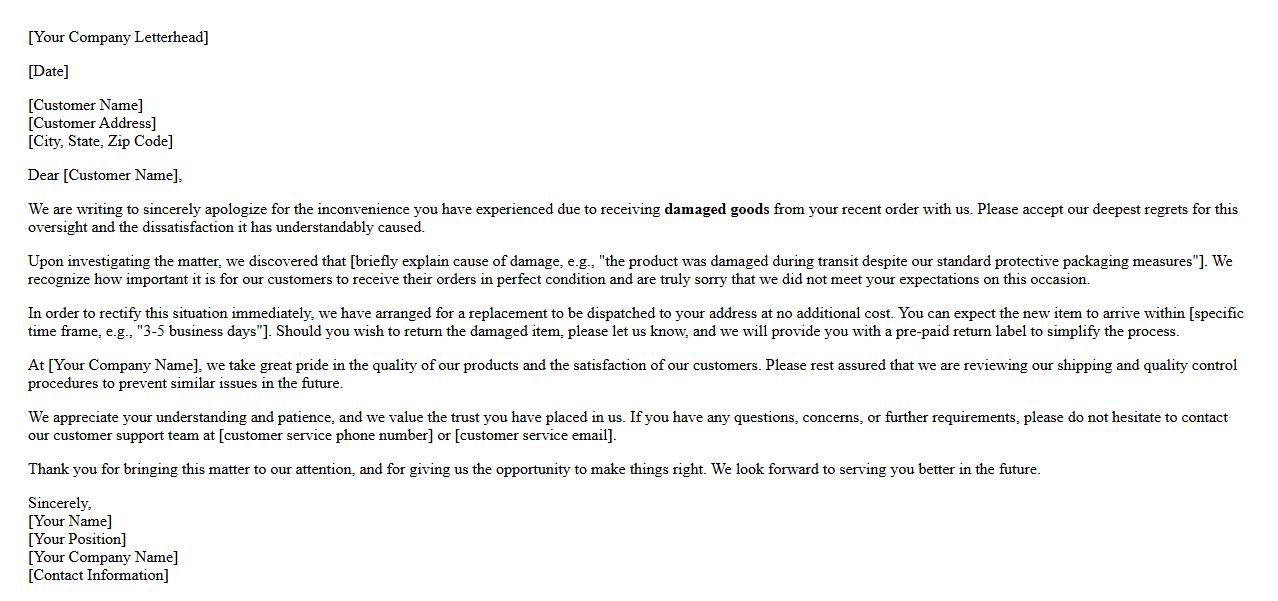Click the 'Sincerely,' closing line

pyautogui.click(x=59, y=504)
